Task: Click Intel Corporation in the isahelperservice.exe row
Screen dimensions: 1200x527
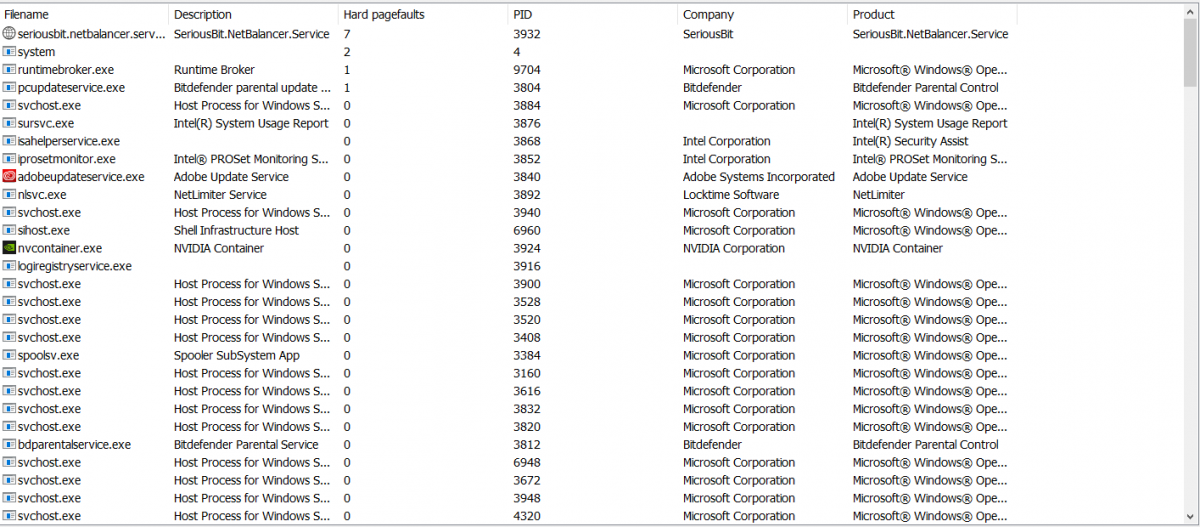Action: click(727, 142)
